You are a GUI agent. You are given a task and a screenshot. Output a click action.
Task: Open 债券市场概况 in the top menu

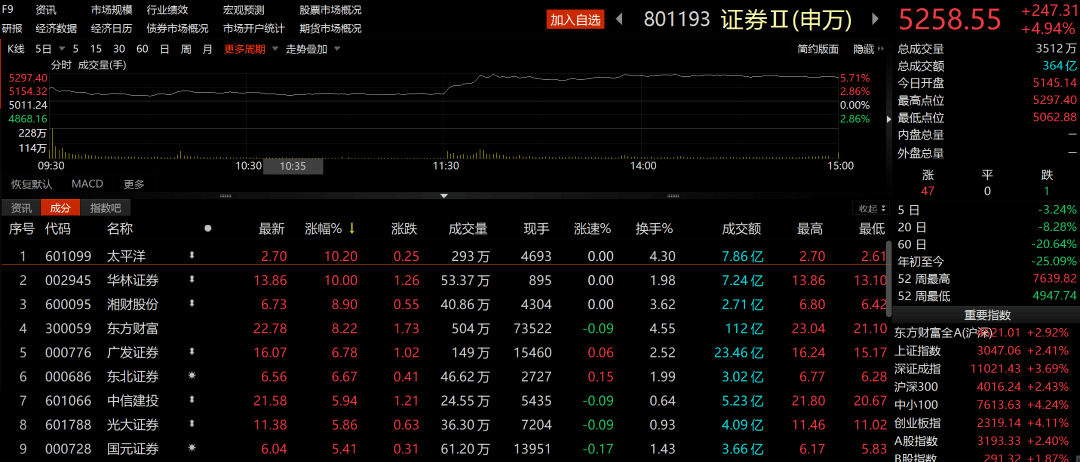(178, 28)
